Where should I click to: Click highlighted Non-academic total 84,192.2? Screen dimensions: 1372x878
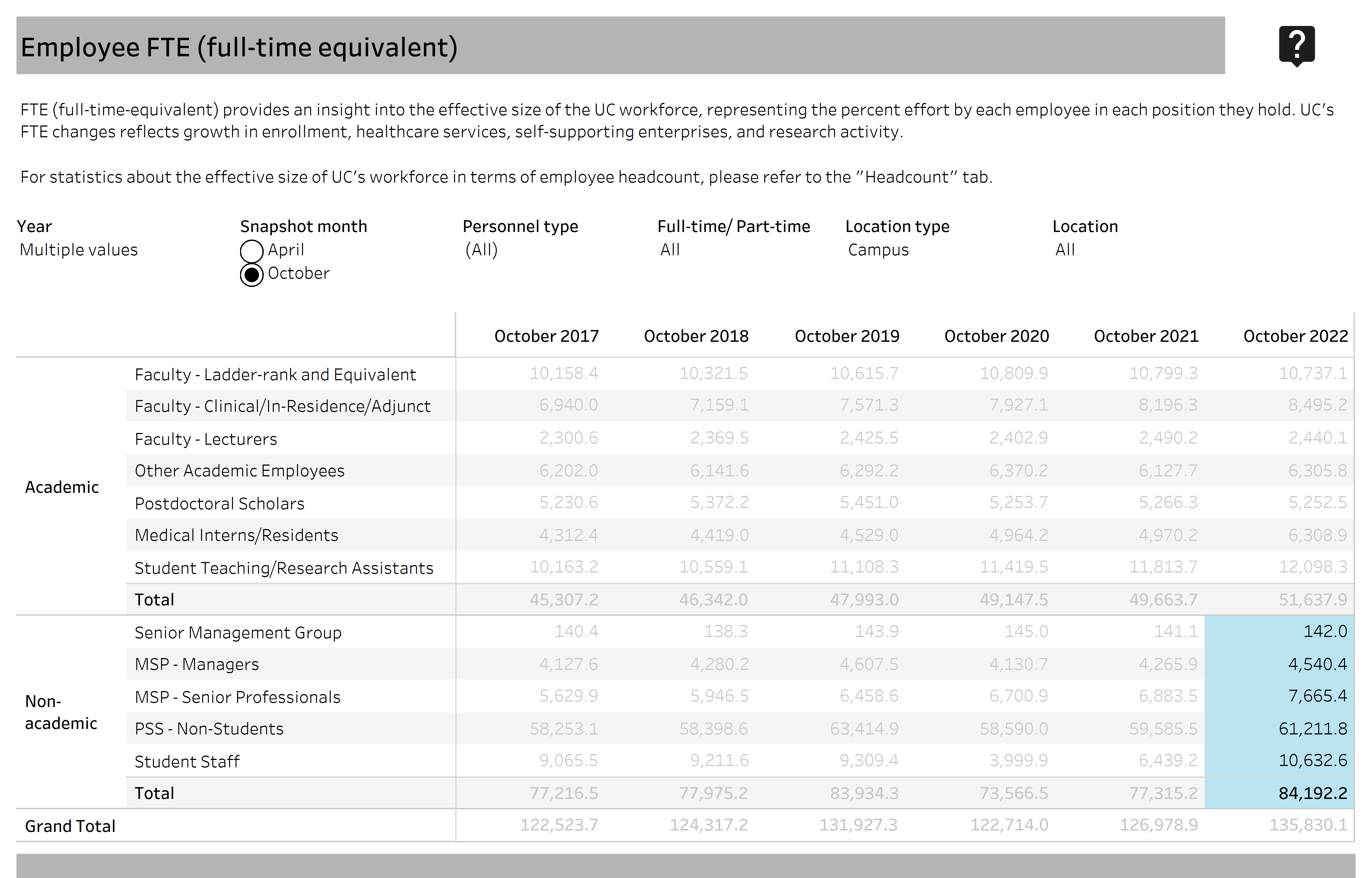pos(1279,793)
